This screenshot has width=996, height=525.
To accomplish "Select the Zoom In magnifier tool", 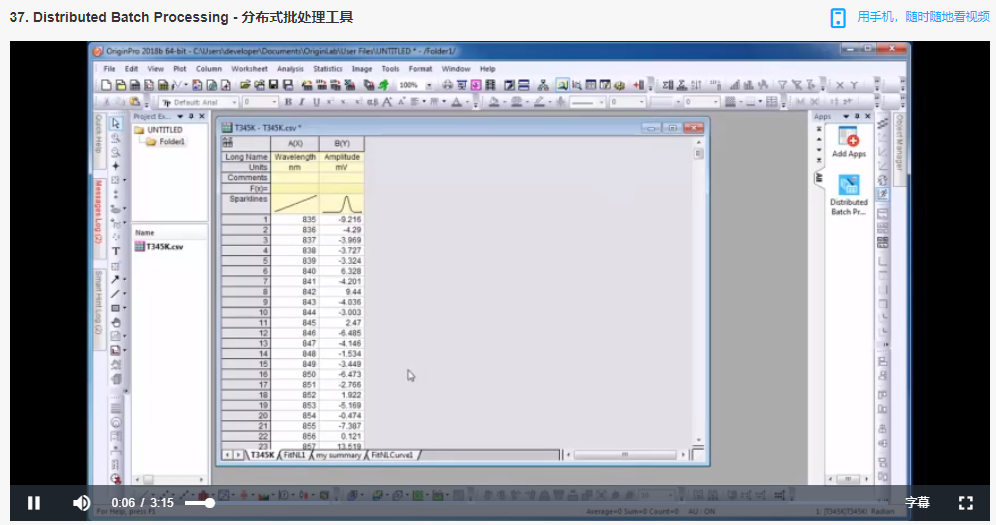I will point(116,138).
